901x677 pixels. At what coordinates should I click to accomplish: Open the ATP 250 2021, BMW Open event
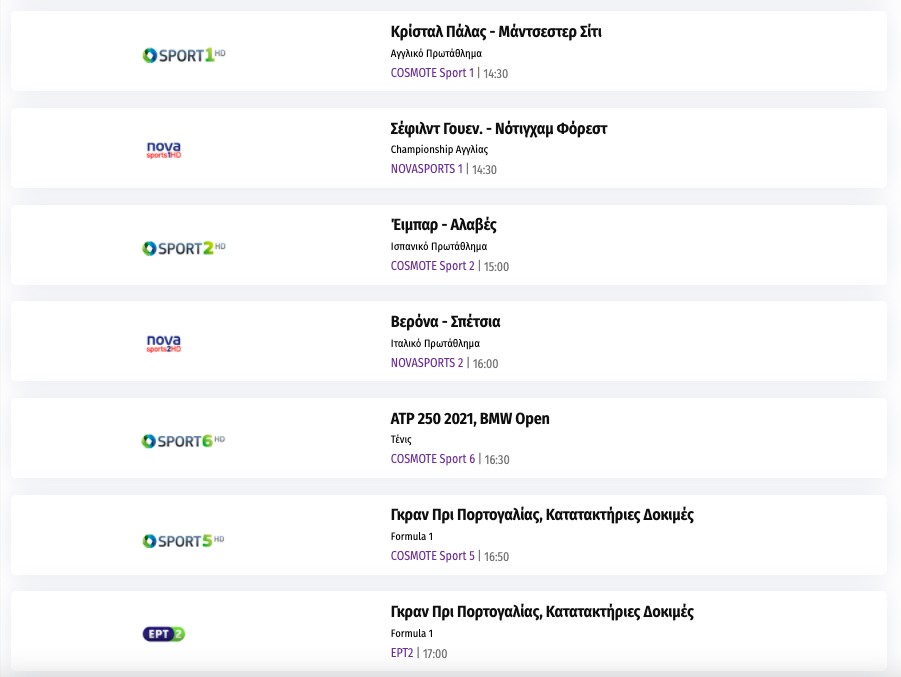tap(470, 419)
